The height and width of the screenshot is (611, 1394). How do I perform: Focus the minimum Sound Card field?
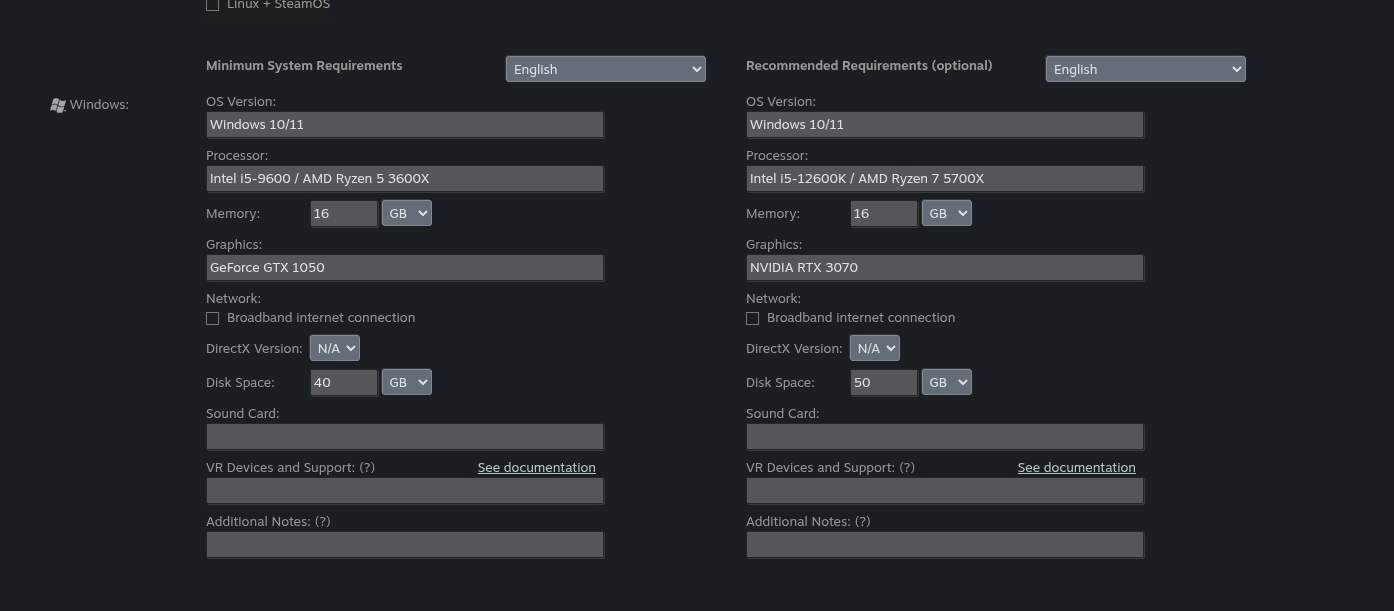tap(405, 437)
